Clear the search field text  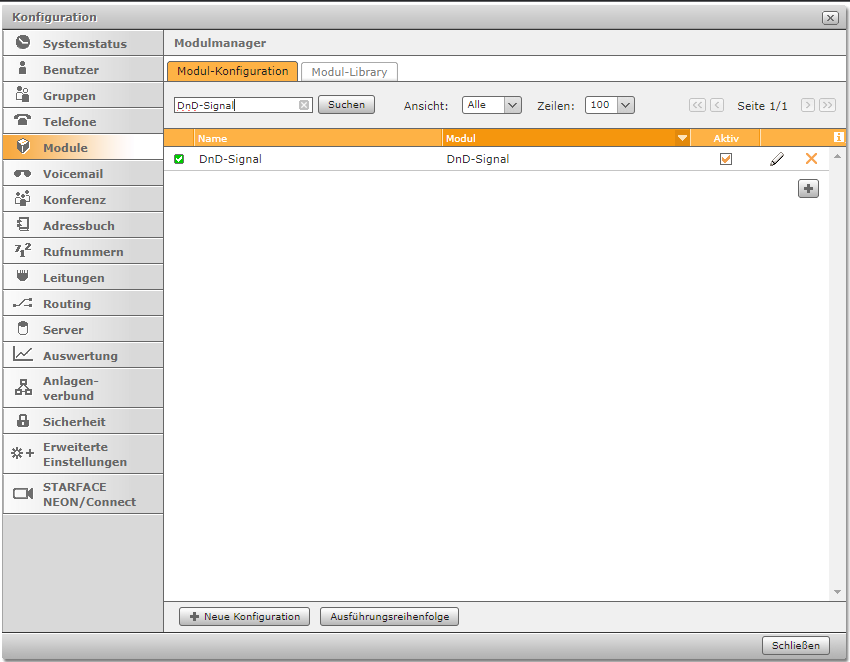click(x=304, y=105)
